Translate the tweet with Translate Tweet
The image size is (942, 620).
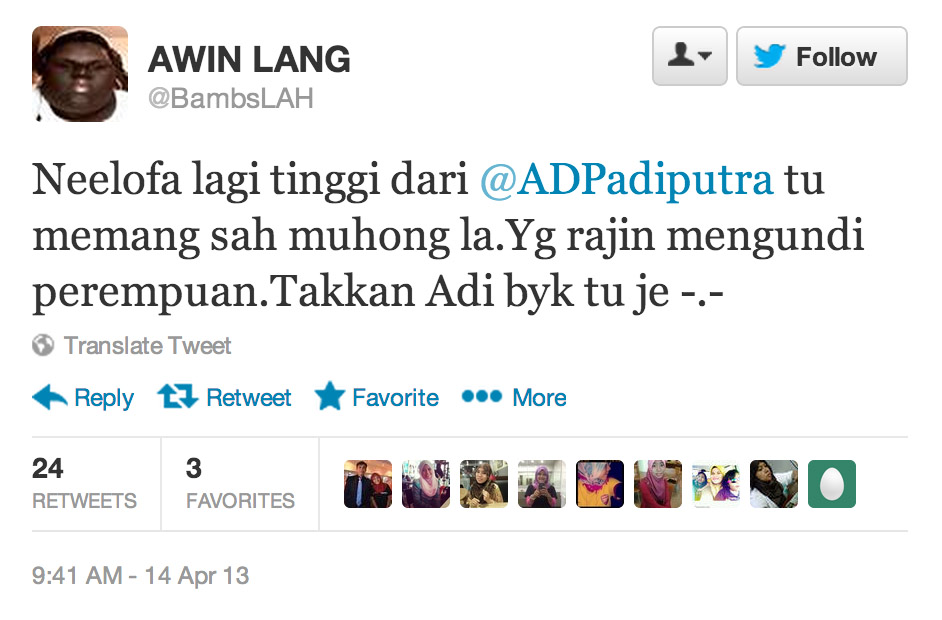(x=148, y=345)
